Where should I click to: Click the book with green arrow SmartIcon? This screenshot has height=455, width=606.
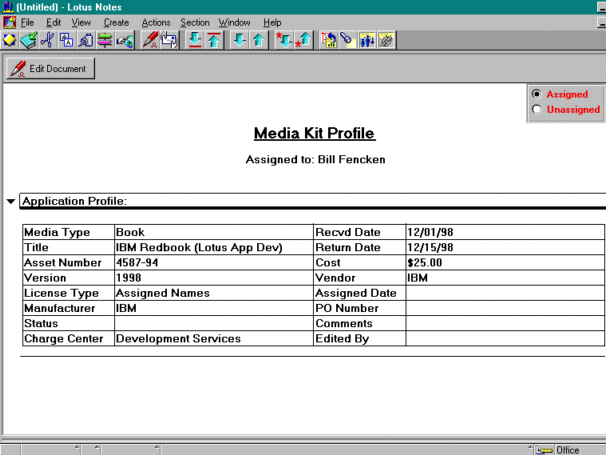tap(29, 40)
